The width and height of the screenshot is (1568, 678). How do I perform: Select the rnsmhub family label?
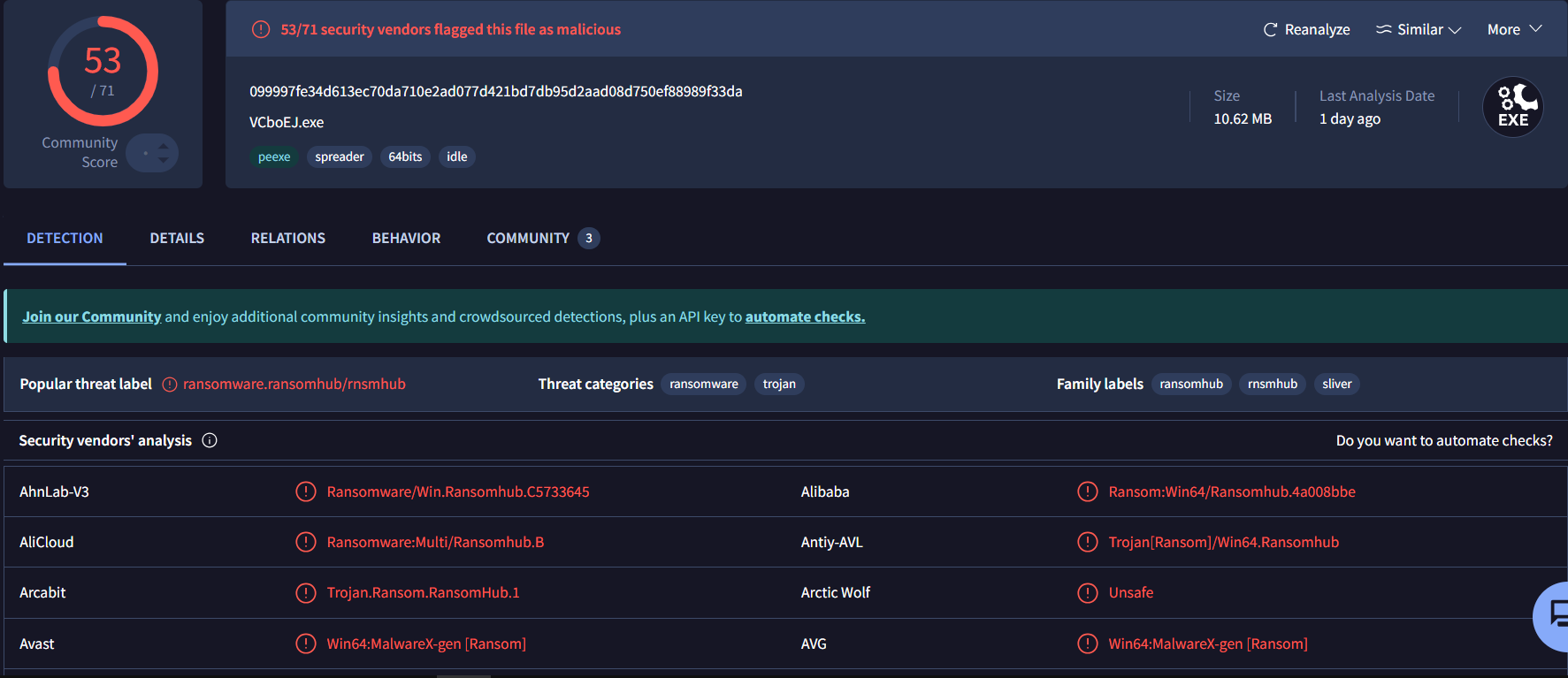(x=1273, y=385)
